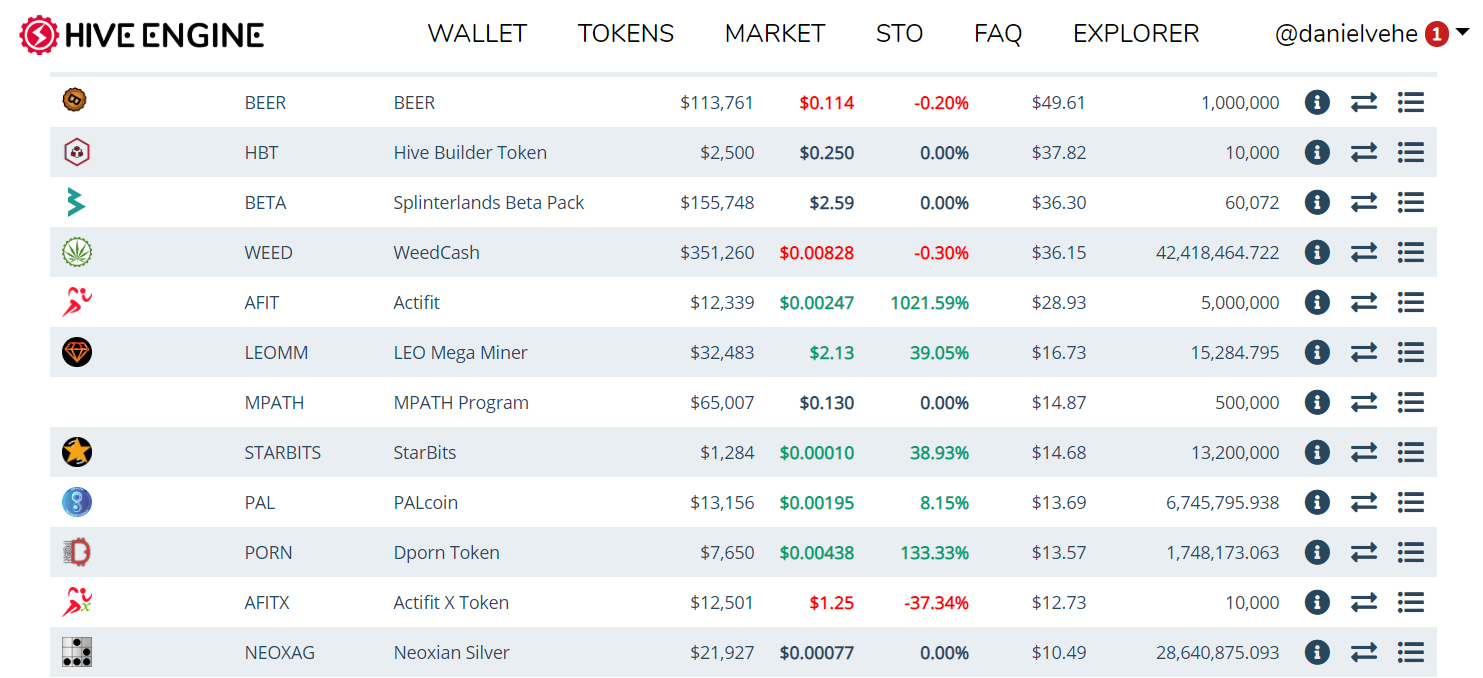Open the list icon in the AFIT row
Image resolution: width=1483 pixels, height=678 pixels.
1411,302
